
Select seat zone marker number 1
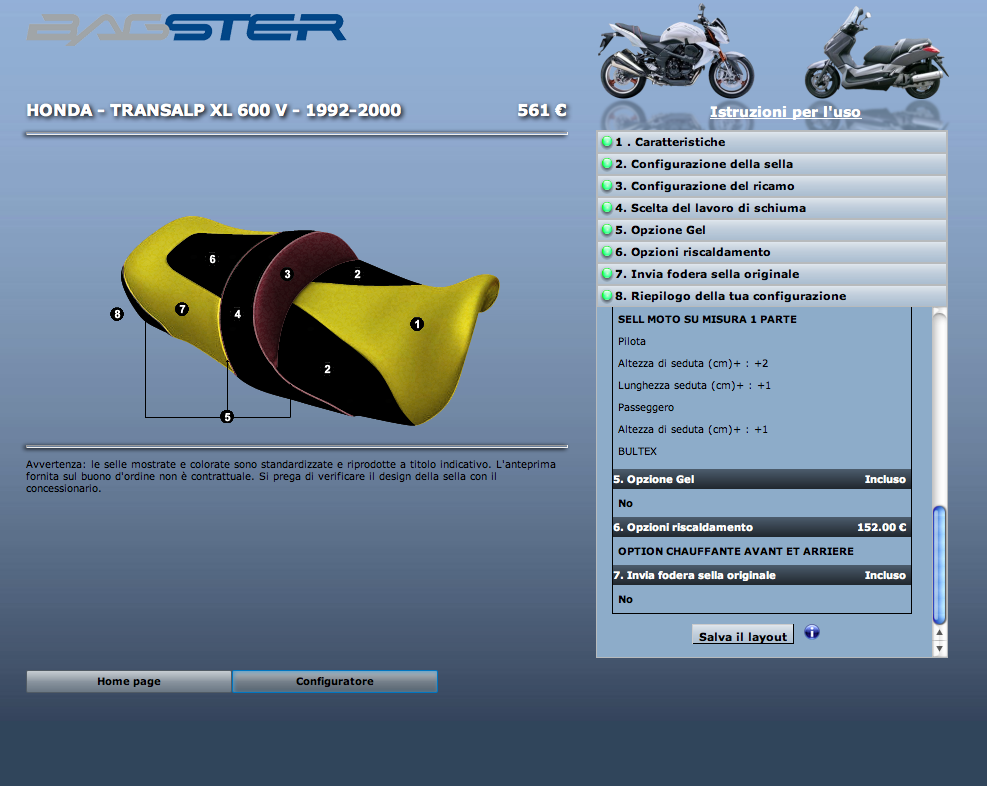point(417,324)
